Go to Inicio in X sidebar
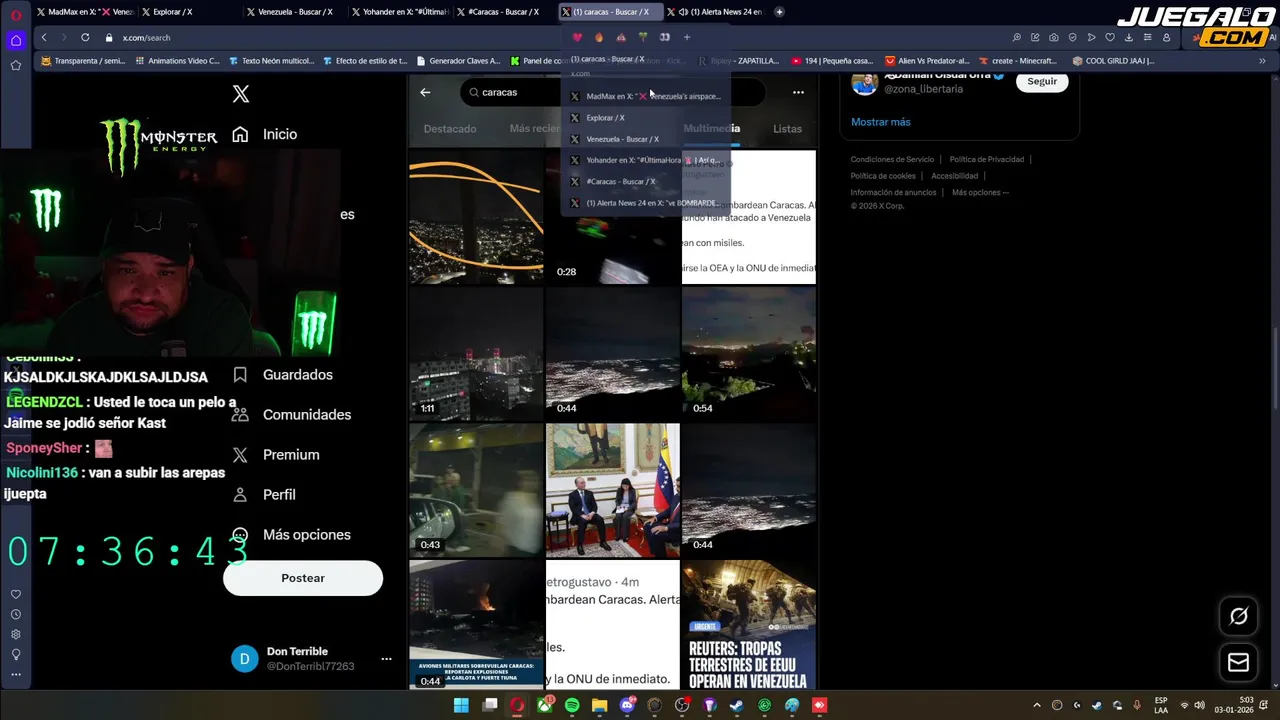Viewport: 1280px width, 720px height. coord(265,134)
